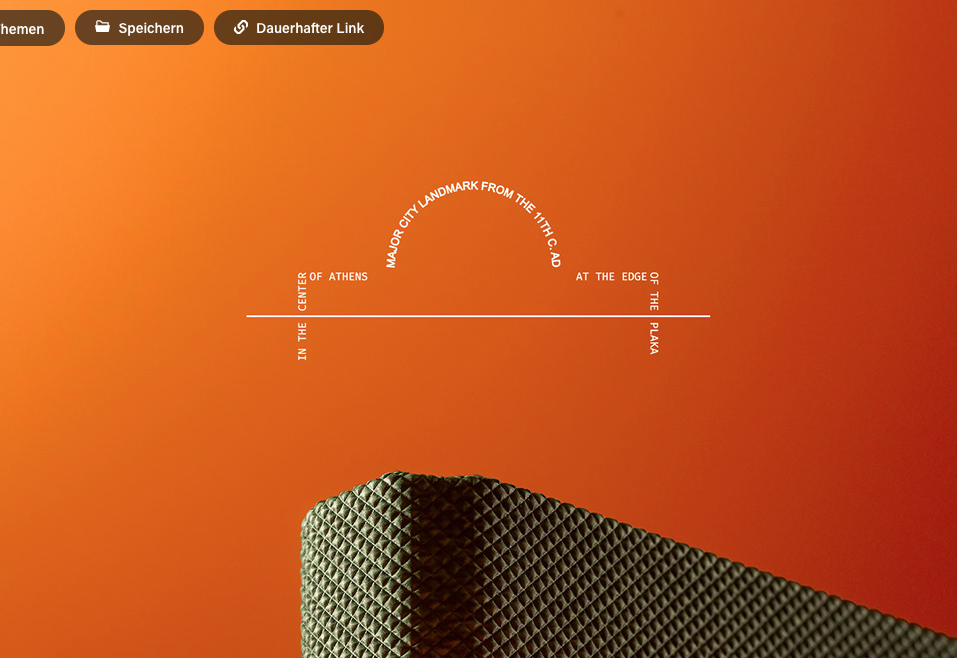Click the folder icon on Speichern

pyautogui.click(x=102, y=27)
